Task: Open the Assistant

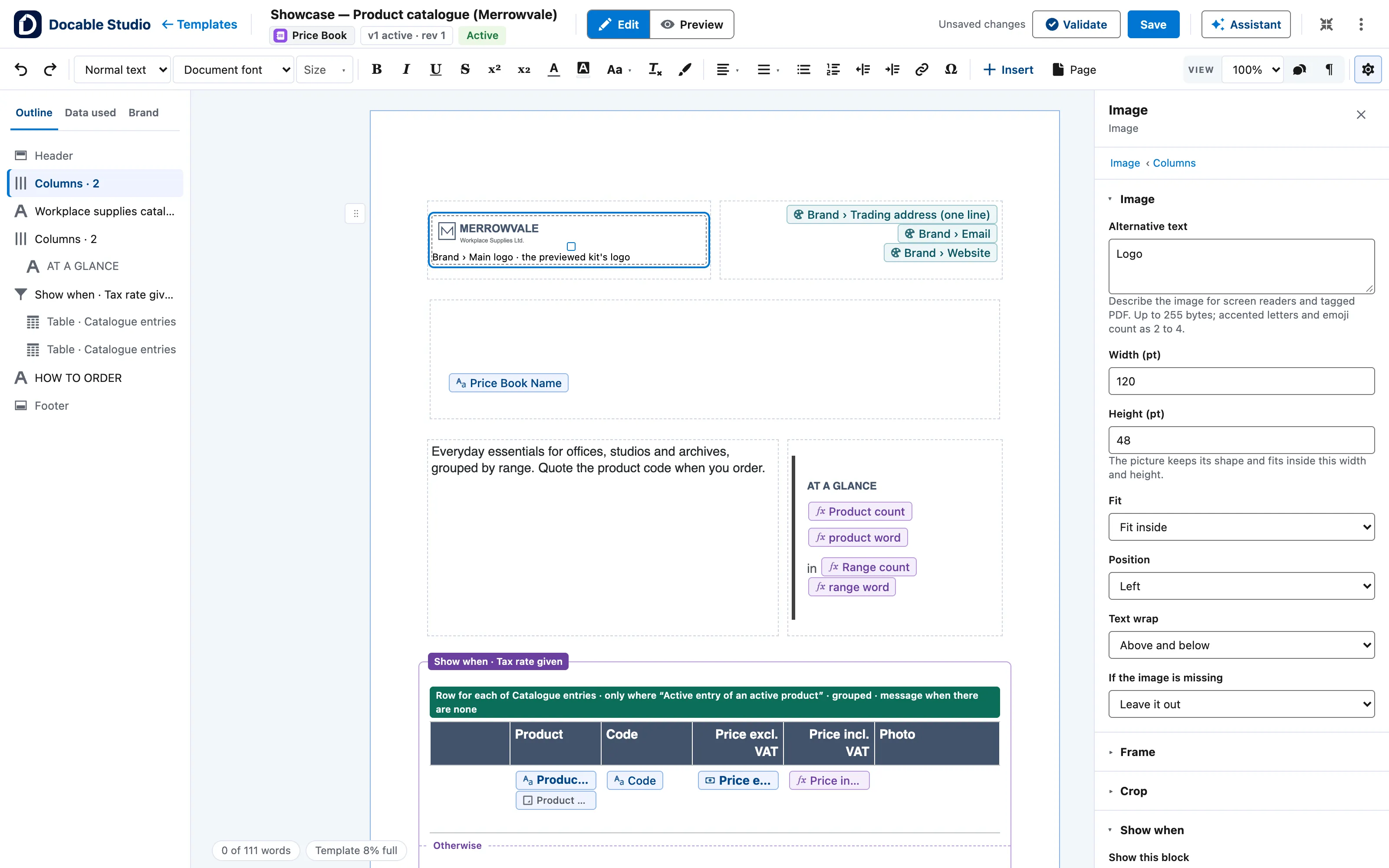Action: click(x=1245, y=24)
